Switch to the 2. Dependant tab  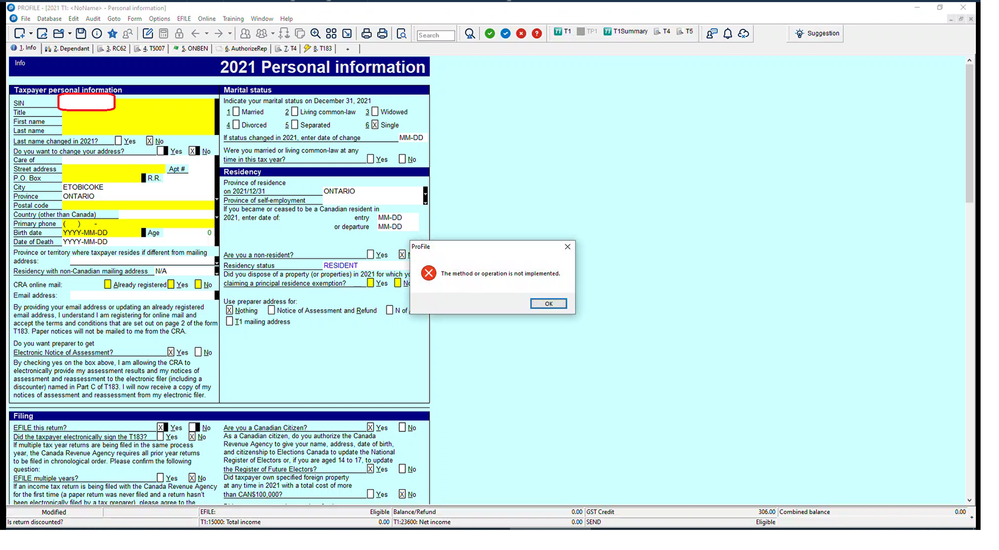click(x=67, y=48)
